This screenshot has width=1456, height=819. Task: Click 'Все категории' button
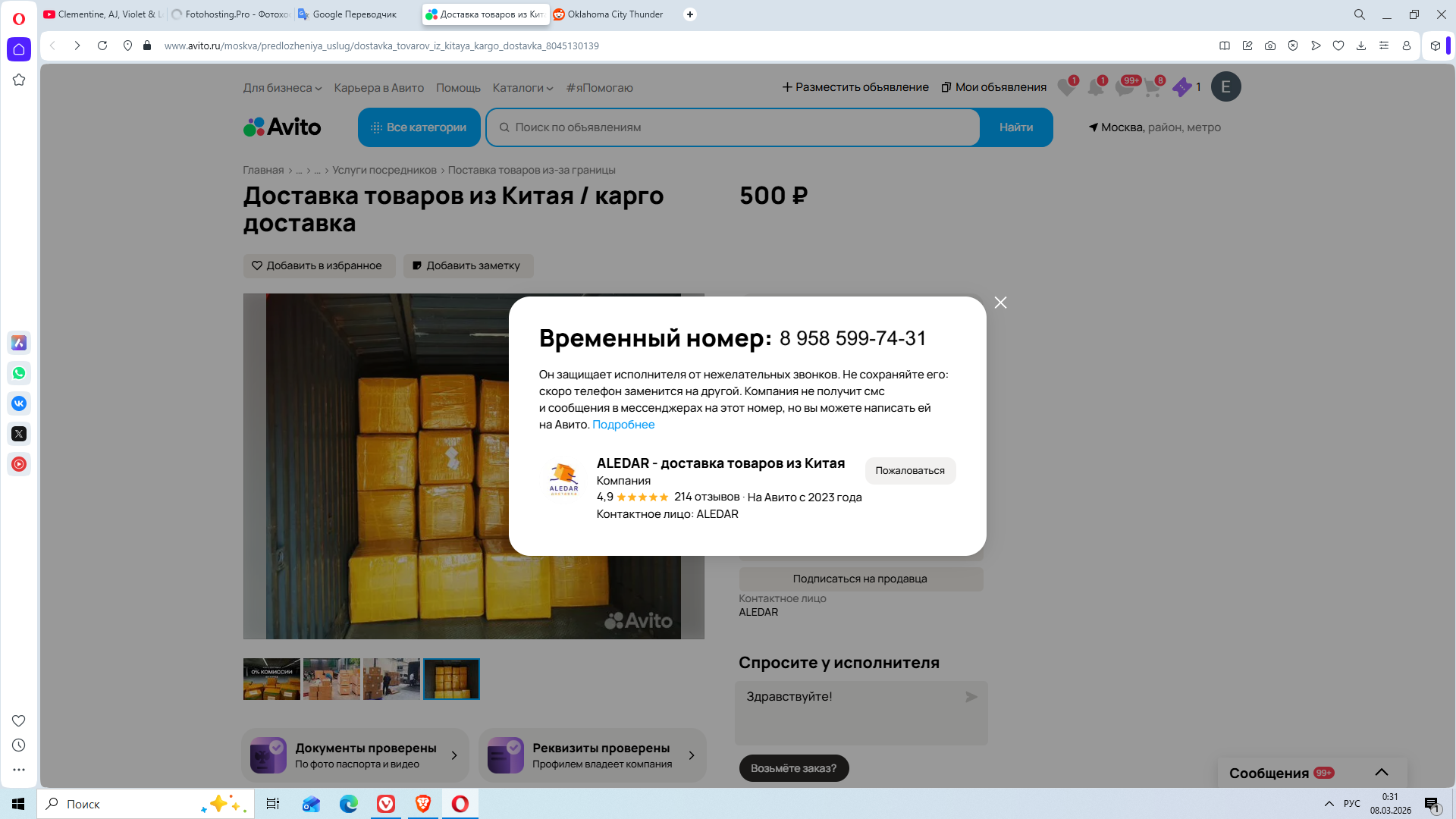(419, 127)
